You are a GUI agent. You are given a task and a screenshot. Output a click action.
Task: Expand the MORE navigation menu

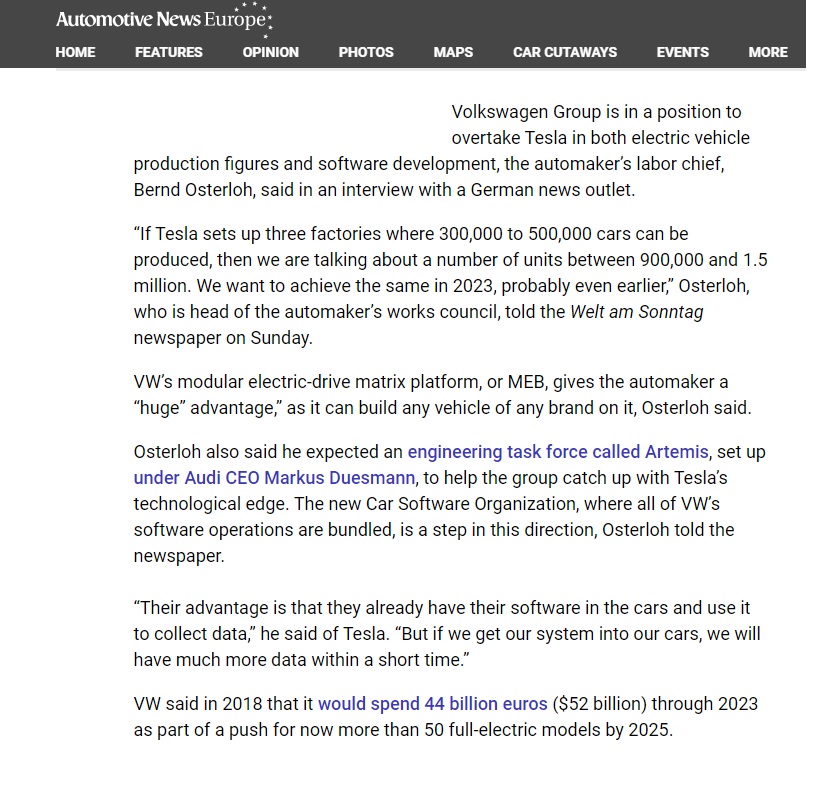click(768, 52)
